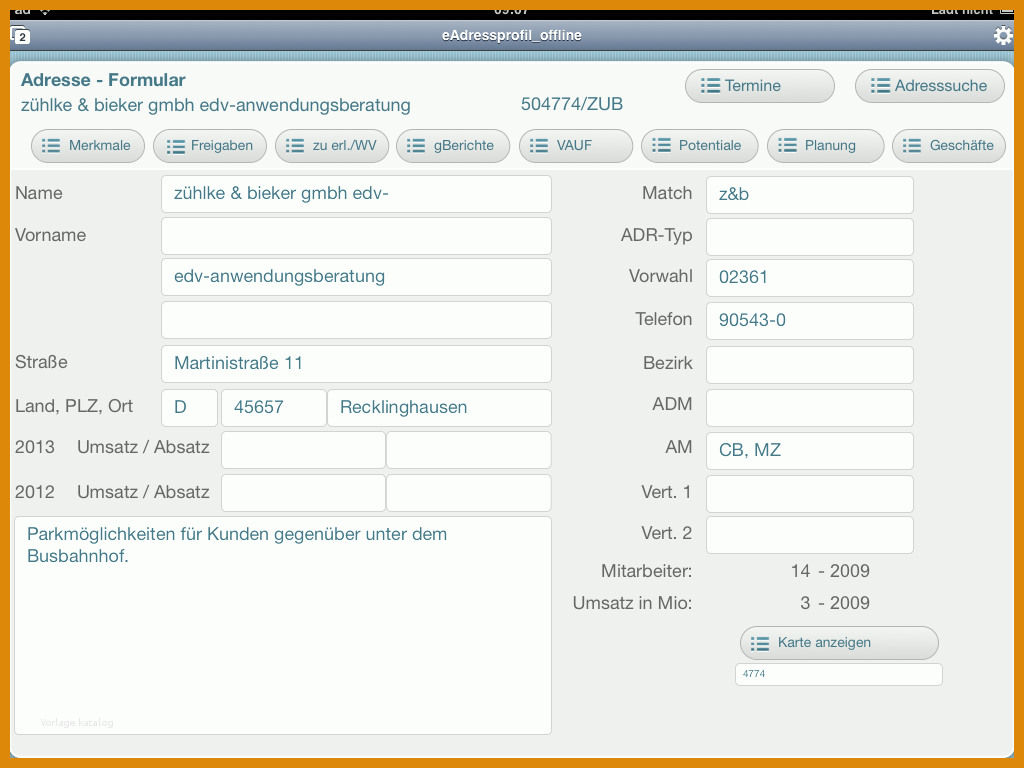Open the Adresssuche button
Image resolution: width=1024 pixels, height=768 pixels.
pos(929,86)
